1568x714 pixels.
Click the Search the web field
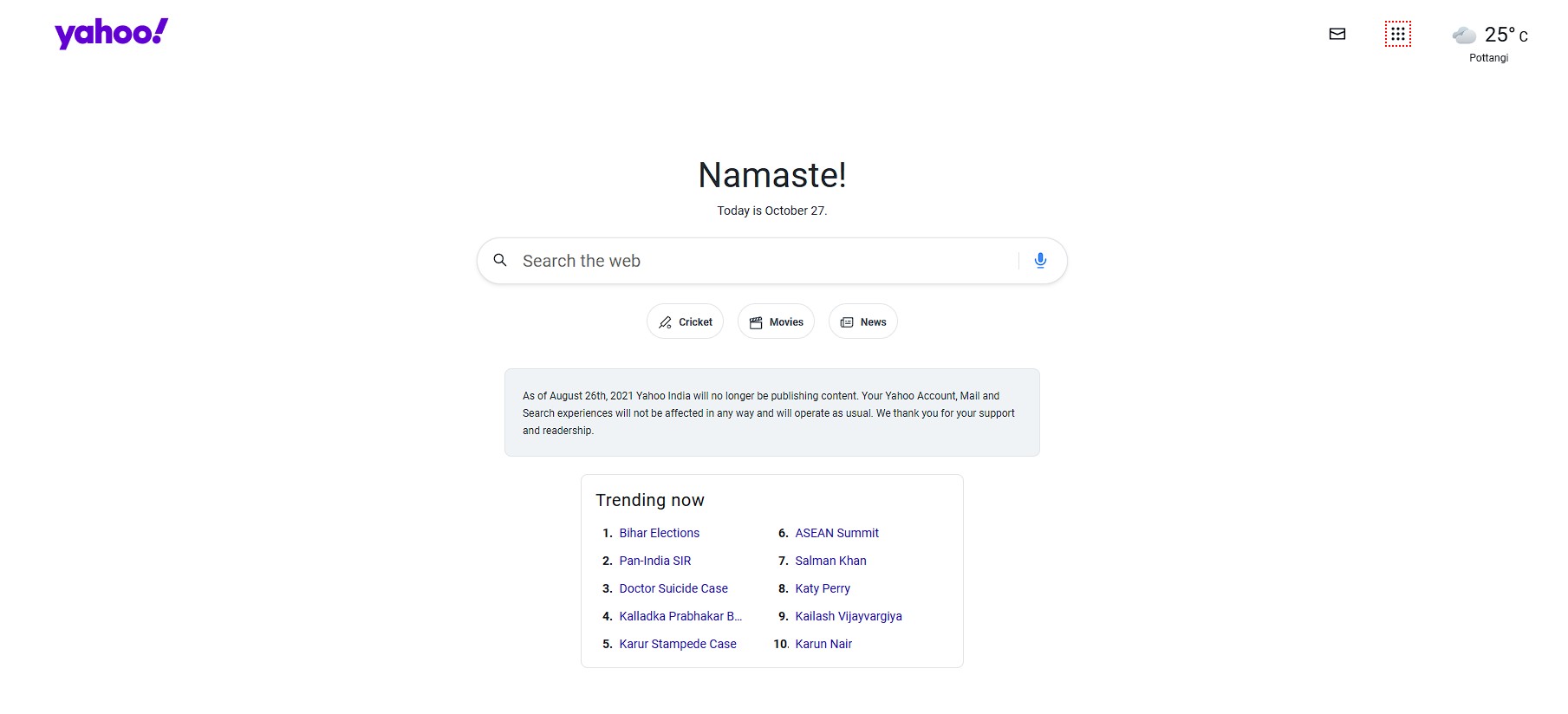tap(763, 261)
